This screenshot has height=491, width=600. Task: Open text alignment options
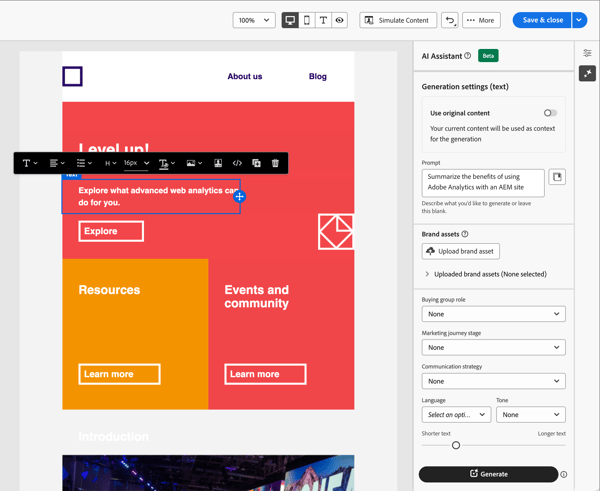pos(57,163)
